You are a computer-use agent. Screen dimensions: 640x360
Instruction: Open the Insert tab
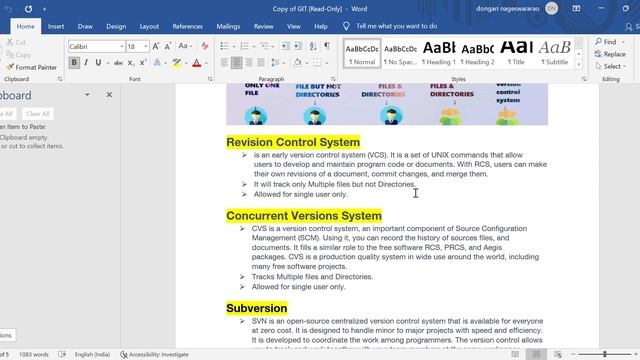[56, 26]
